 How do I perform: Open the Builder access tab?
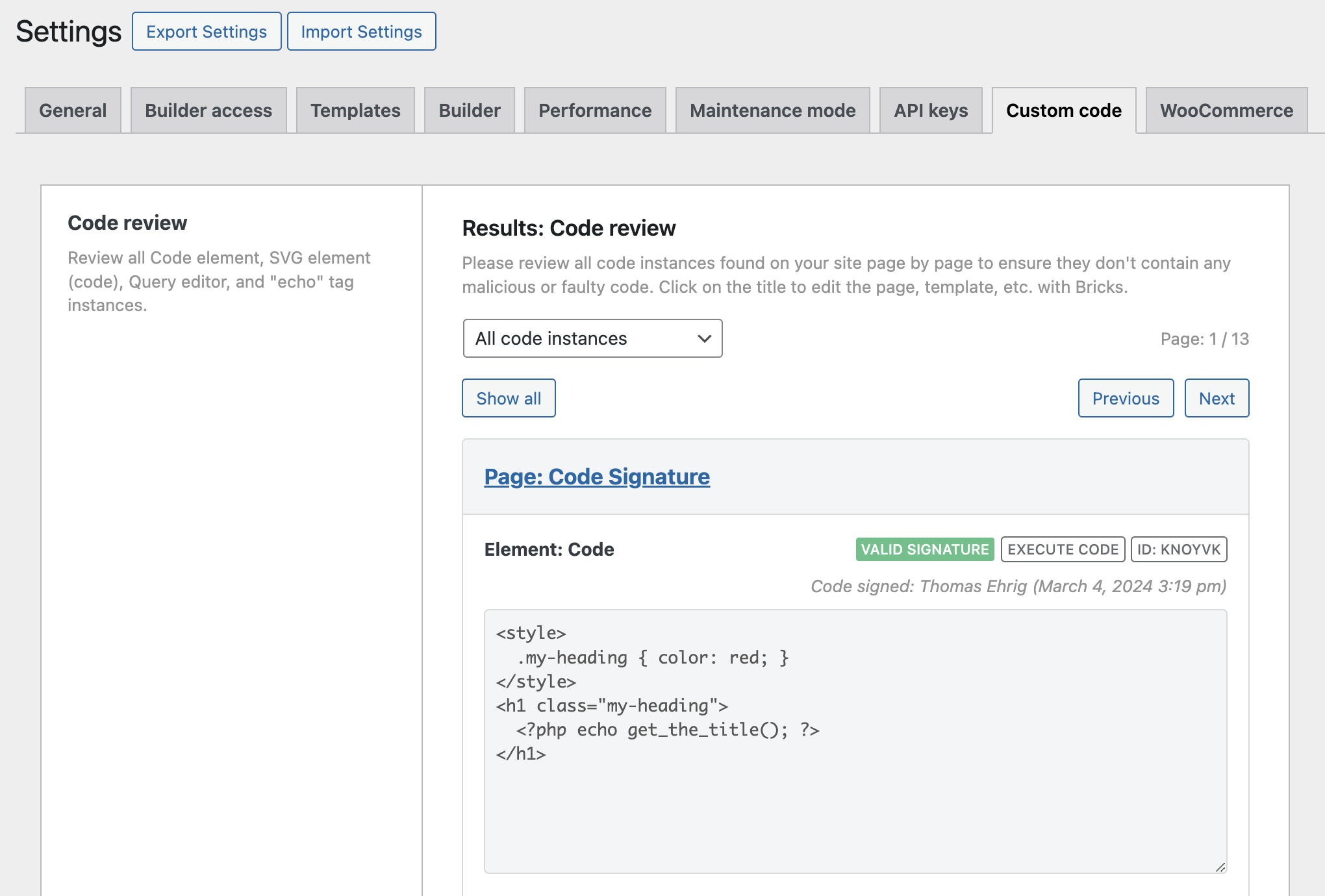[x=208, y=110]
